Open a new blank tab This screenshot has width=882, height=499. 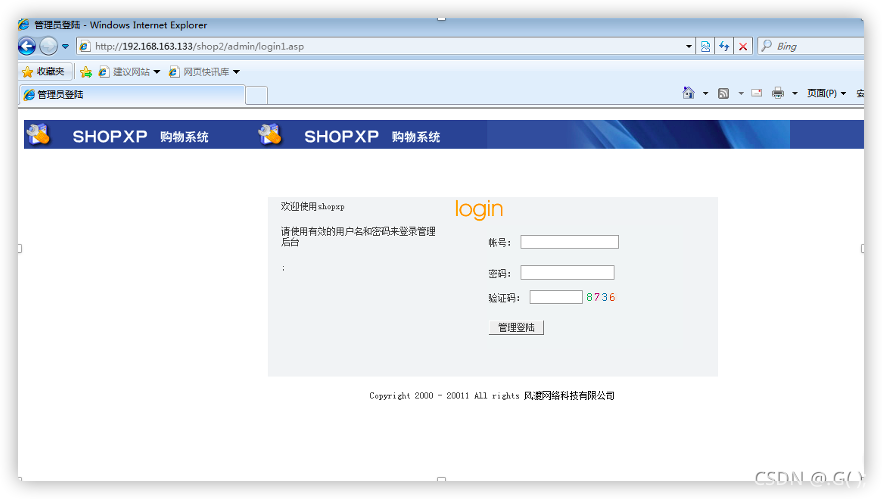[x=256, y=95]
